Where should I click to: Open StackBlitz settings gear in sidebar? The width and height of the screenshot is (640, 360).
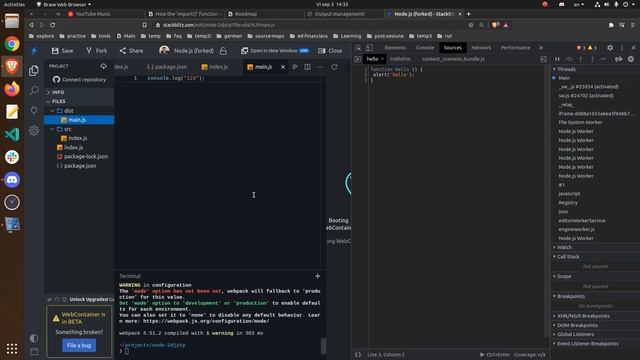pos(34,131)
